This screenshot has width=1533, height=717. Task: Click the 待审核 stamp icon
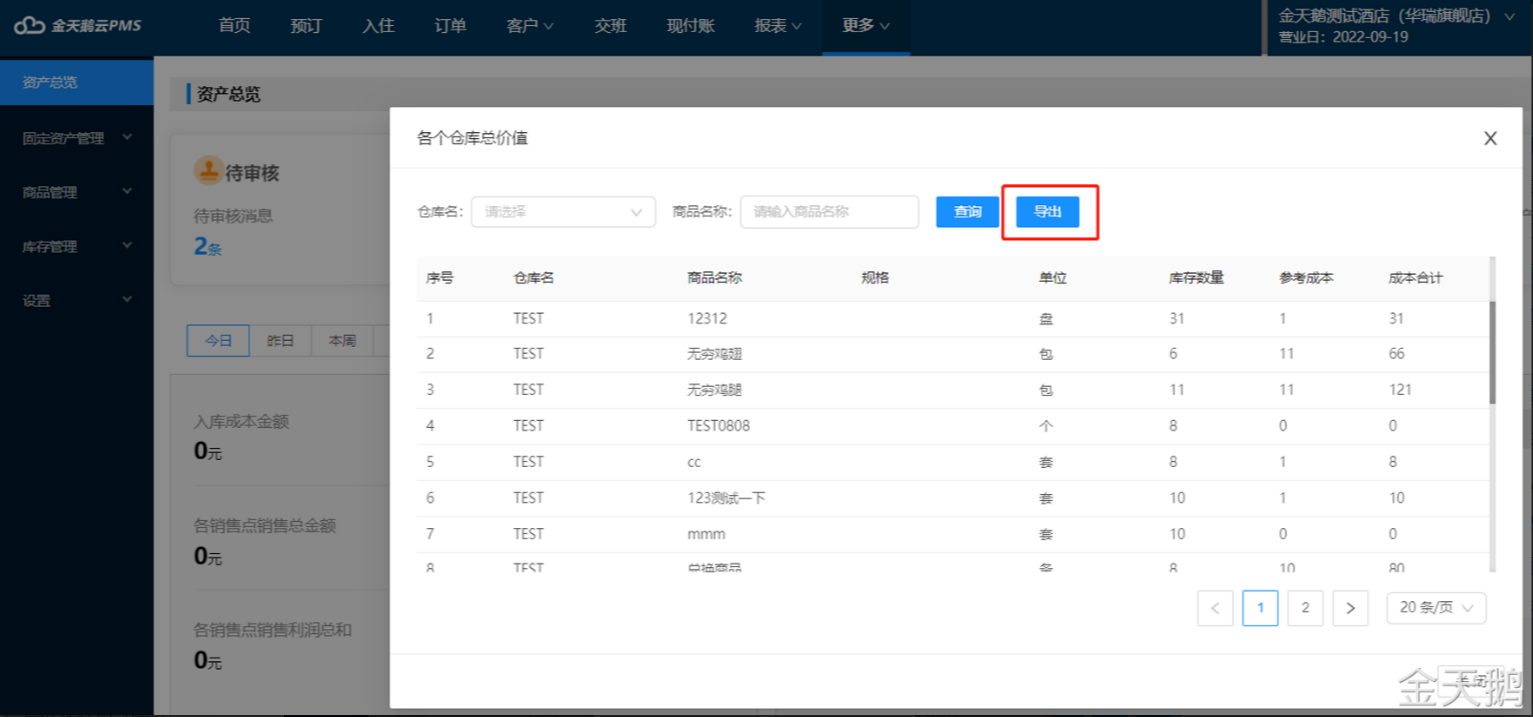(x=207, y=171)
